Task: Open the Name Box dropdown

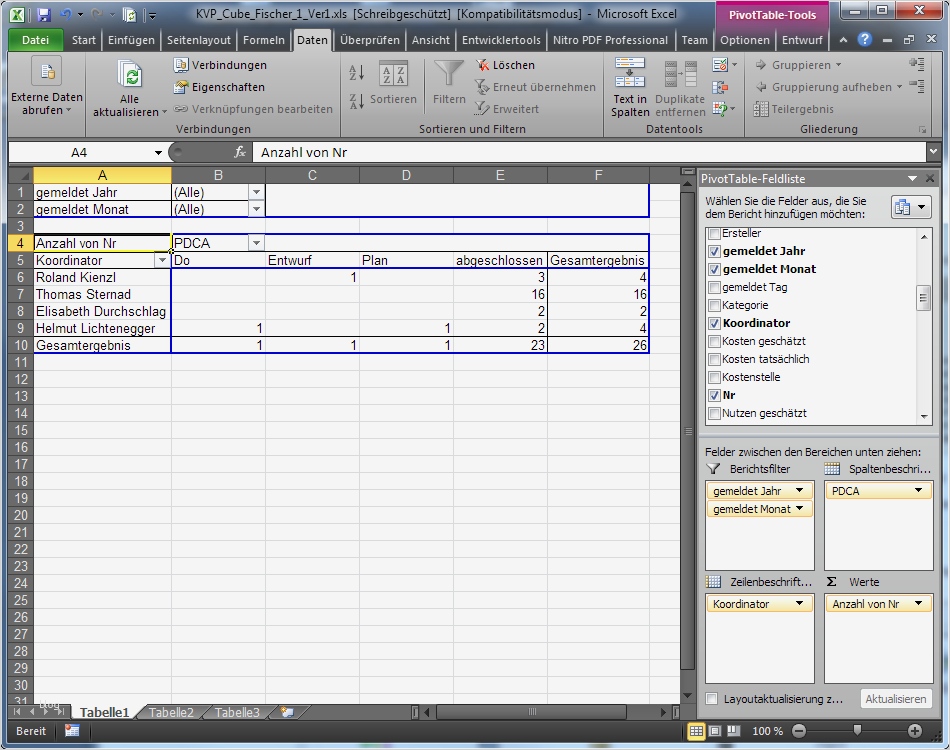Action: 158,153
